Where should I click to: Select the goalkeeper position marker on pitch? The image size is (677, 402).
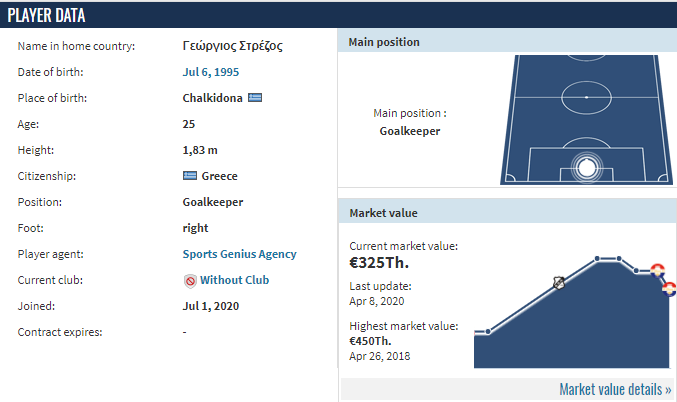click(x=586, y=168)
